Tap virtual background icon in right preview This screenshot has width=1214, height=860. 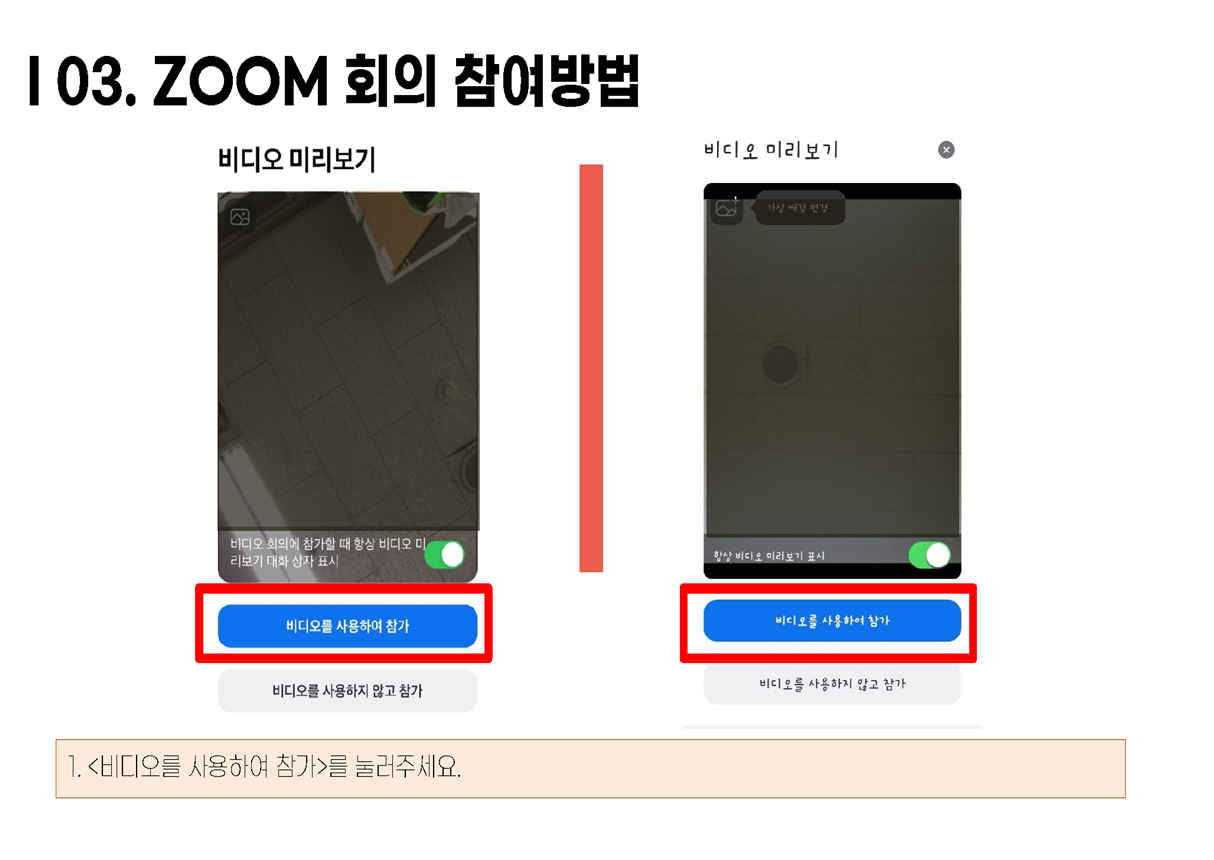727,208
